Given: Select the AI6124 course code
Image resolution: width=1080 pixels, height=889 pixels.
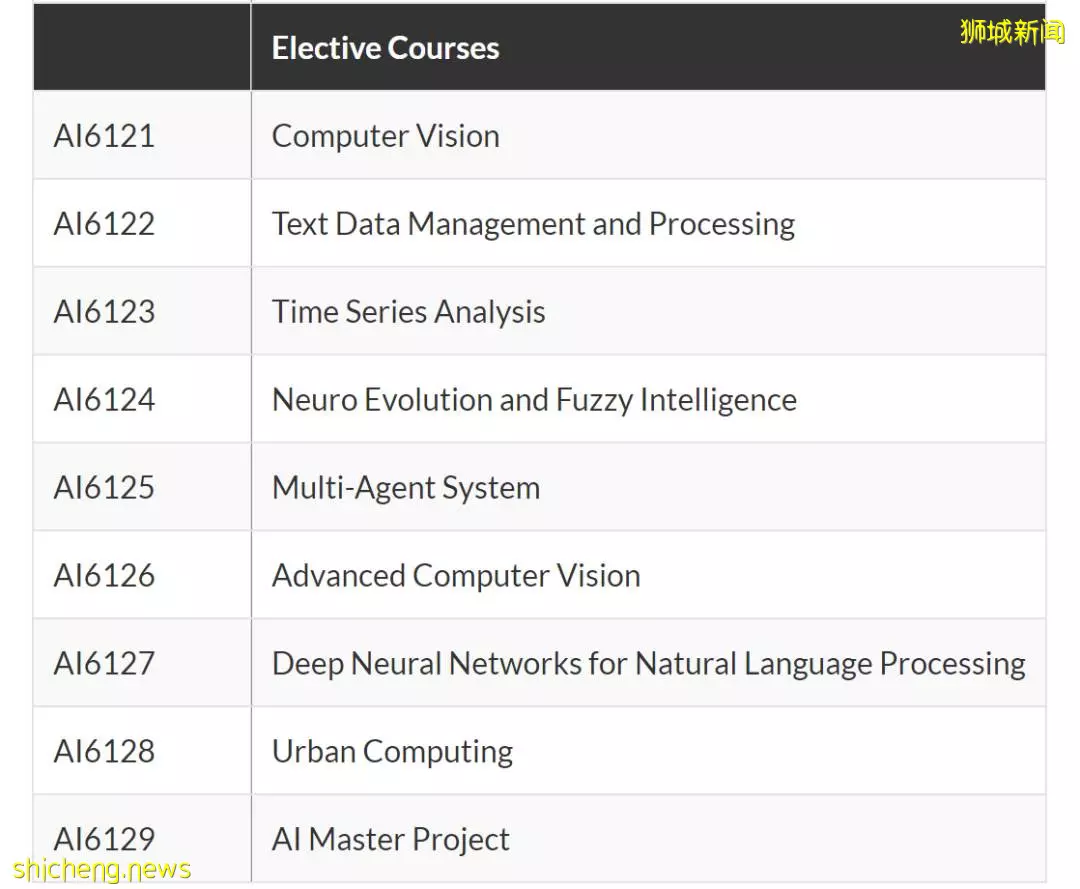Looking at the screenshot, I should coord(104,399).
